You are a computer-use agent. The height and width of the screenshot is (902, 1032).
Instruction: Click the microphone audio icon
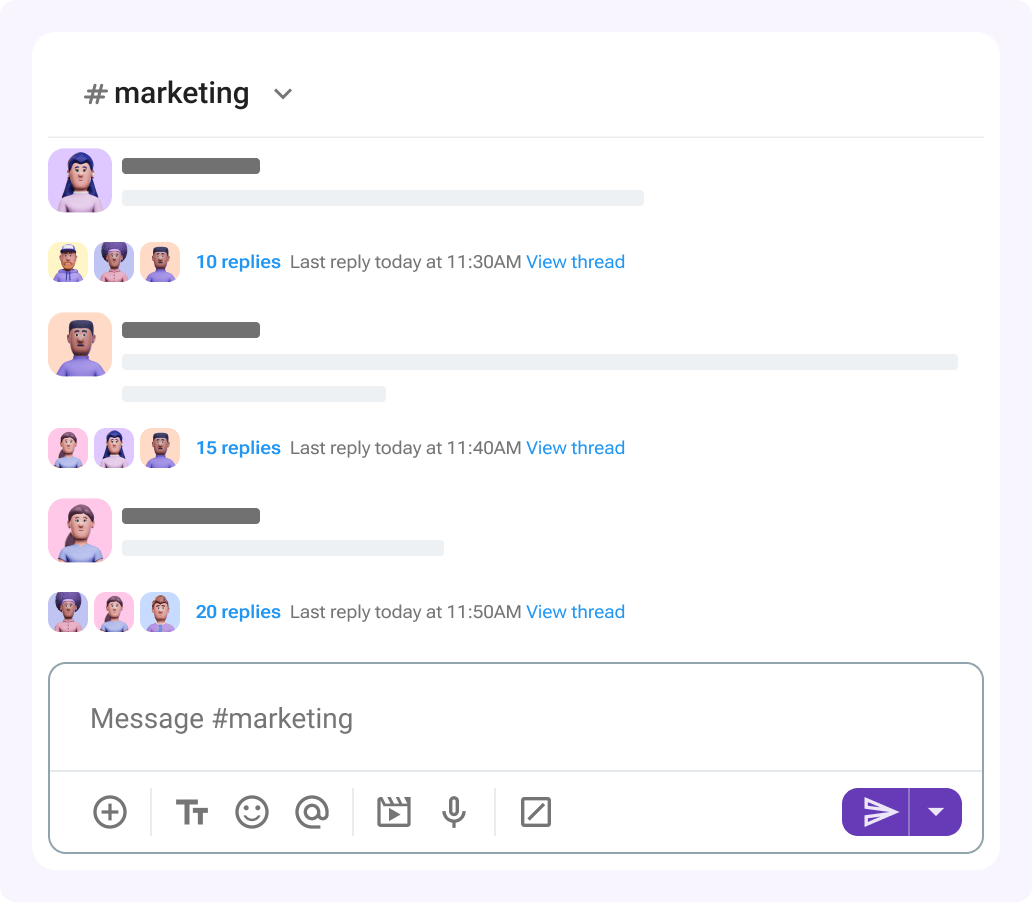(454, 812)
